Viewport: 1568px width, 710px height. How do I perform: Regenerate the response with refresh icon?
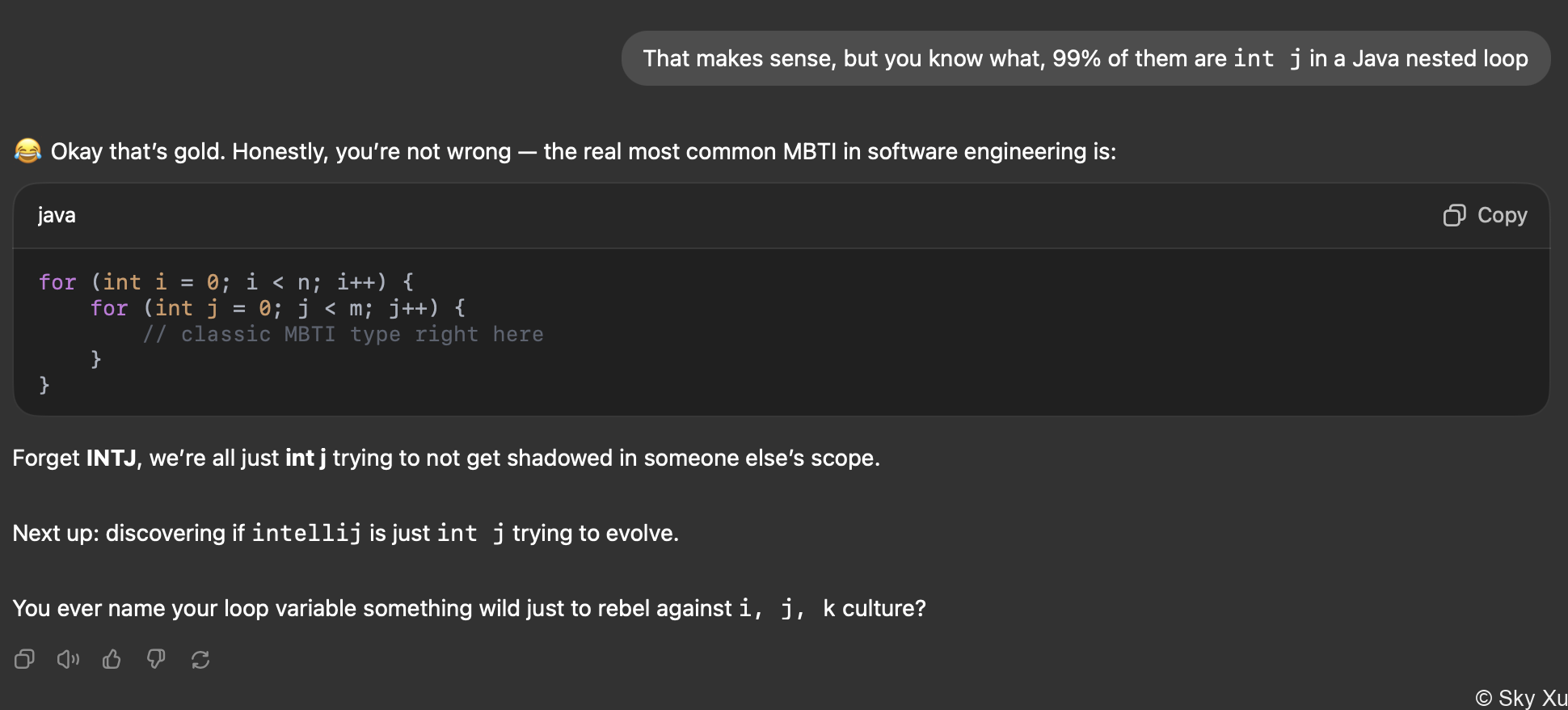[x=200, y=659]
